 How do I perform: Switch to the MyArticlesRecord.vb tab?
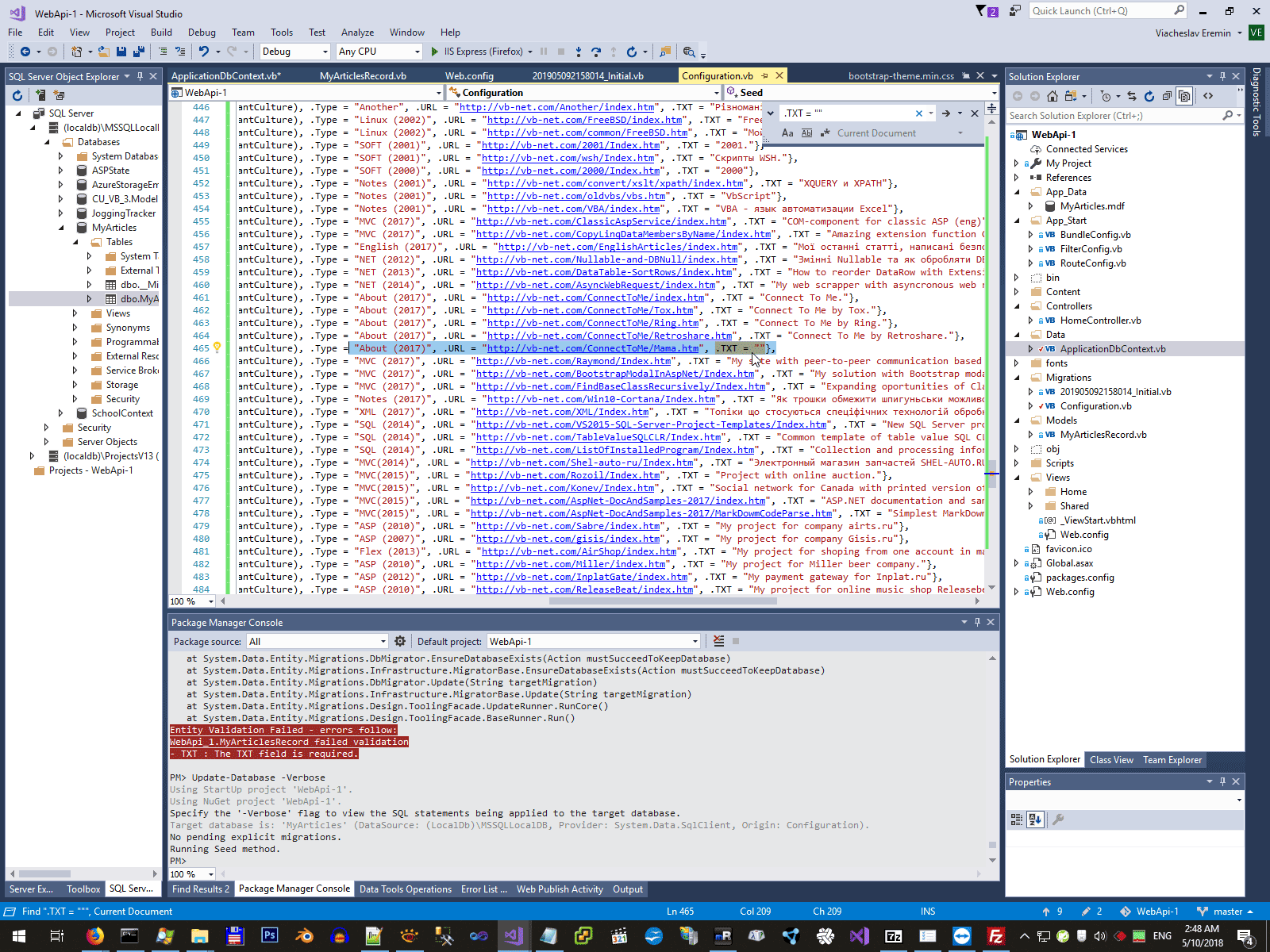[x=363, y=76]
